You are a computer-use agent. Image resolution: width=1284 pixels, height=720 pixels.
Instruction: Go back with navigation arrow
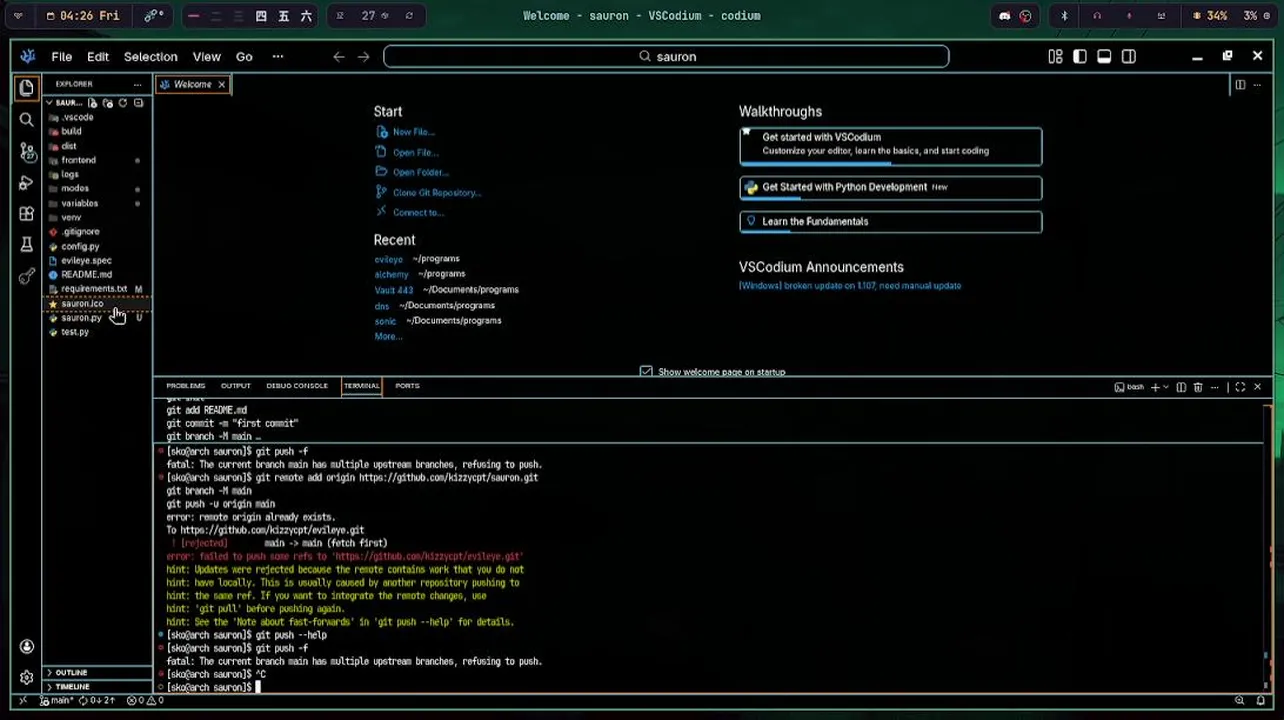click(x=339, y=57)
